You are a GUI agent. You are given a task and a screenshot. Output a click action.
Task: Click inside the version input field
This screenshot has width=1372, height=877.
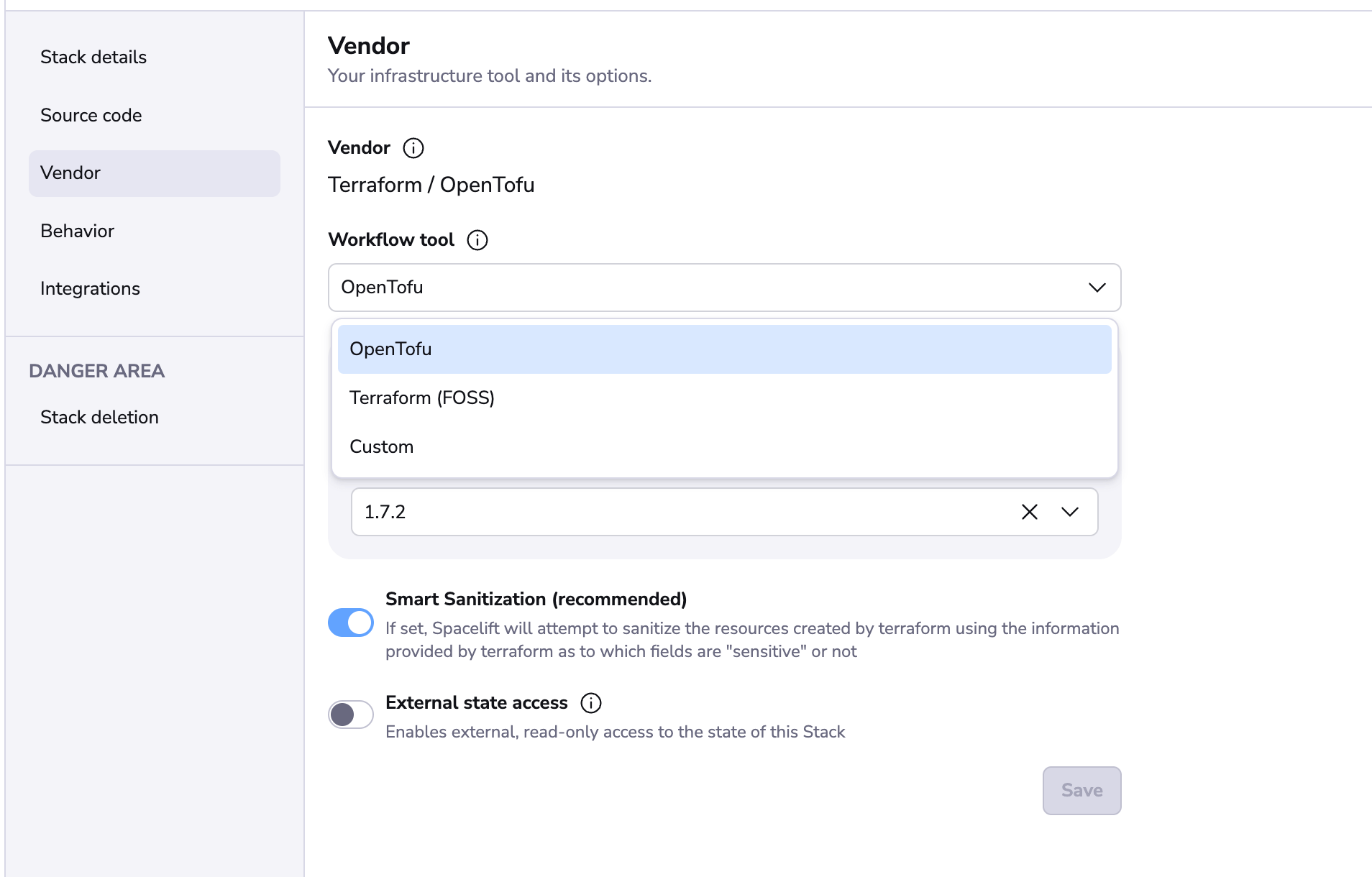[647, 512]
